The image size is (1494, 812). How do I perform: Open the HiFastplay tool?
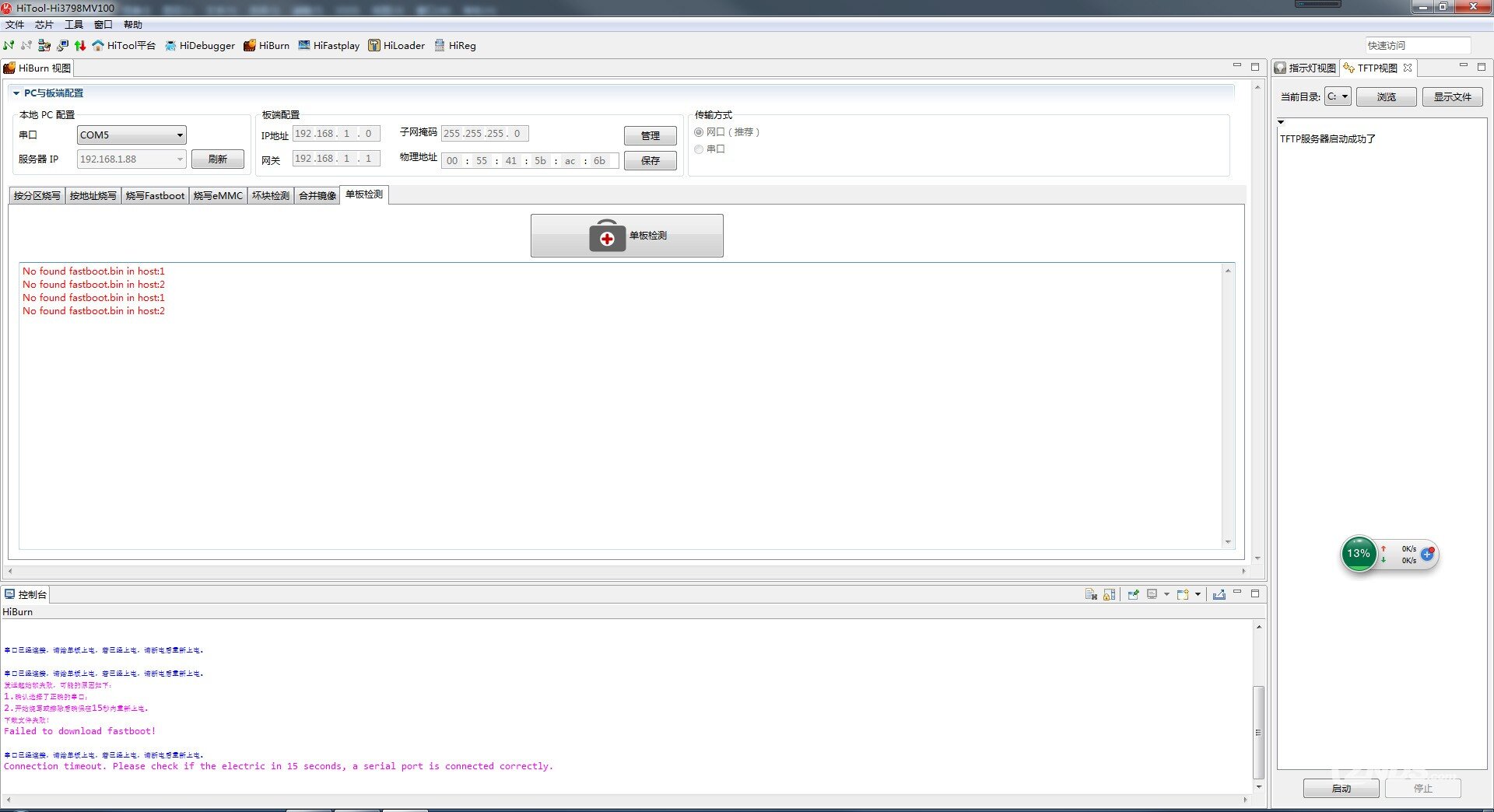coord(329,46)
